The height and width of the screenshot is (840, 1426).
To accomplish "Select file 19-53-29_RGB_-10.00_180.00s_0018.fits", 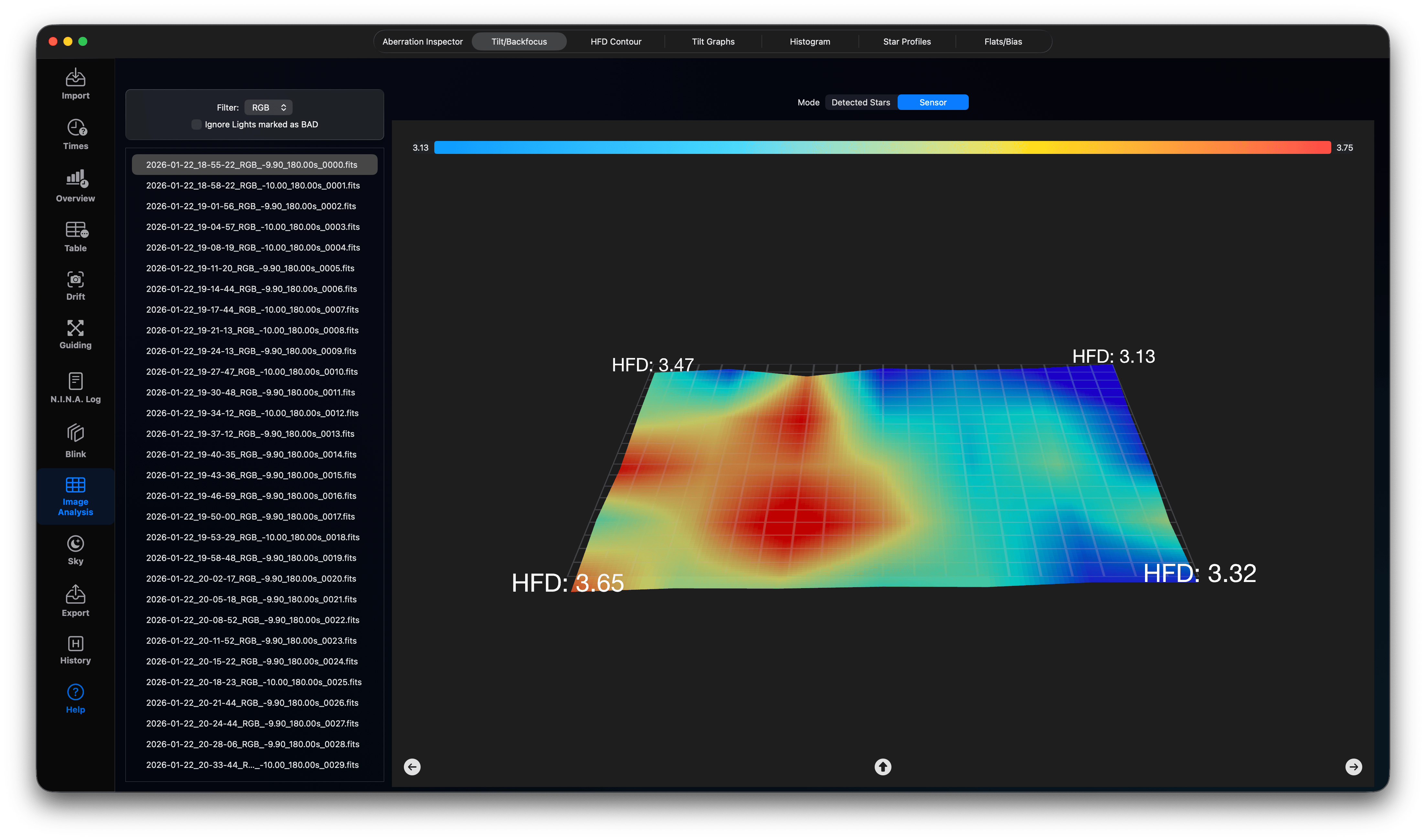I will (x=254, y=538).
